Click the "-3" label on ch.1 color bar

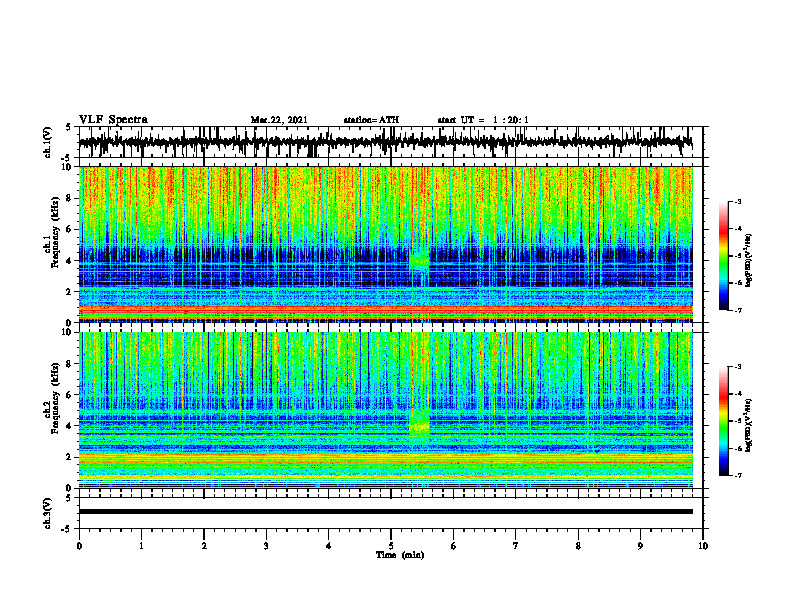[x=737, y=202]
